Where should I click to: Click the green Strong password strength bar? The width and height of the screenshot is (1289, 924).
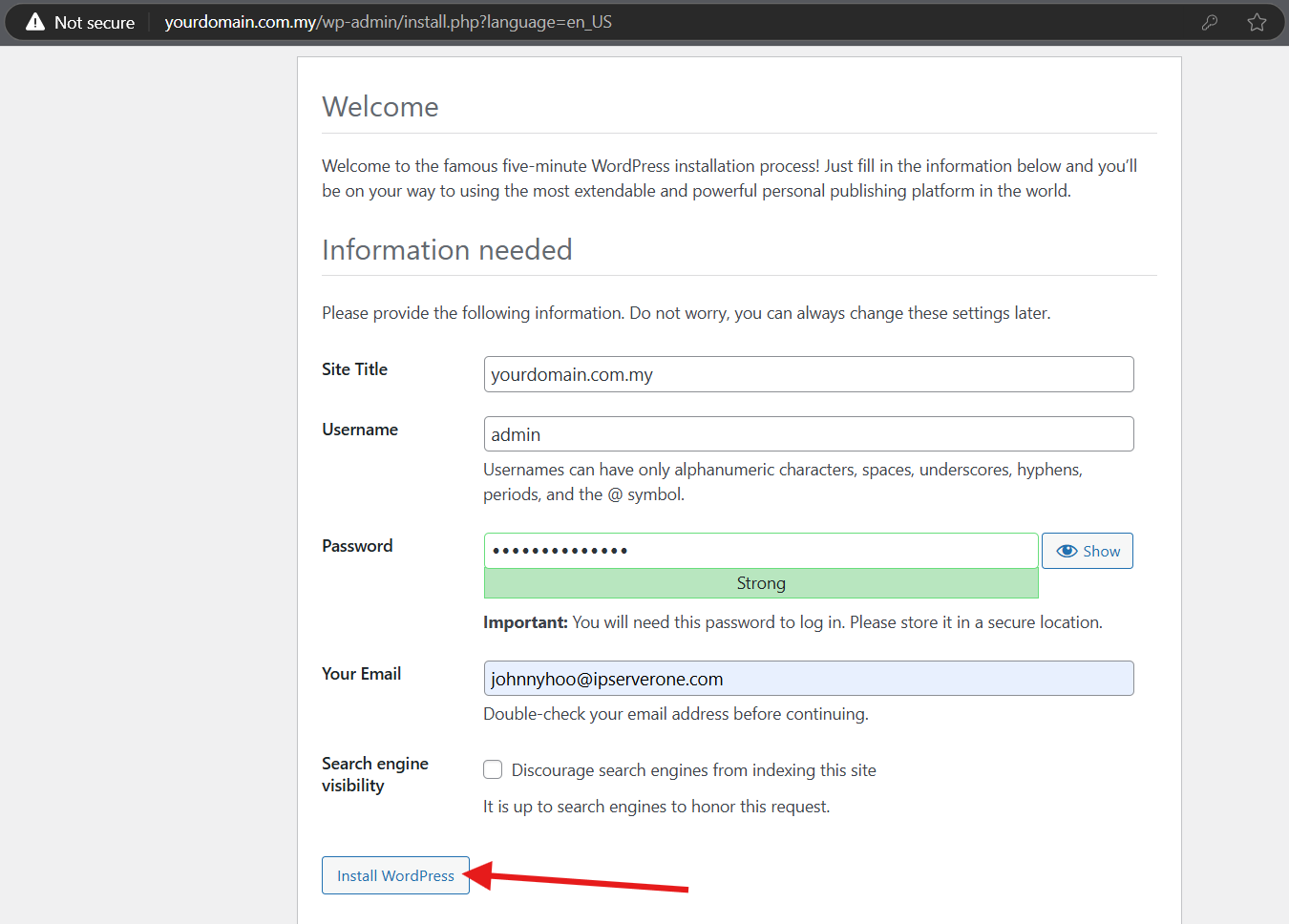pyautogui.click(x=760, y=583)
